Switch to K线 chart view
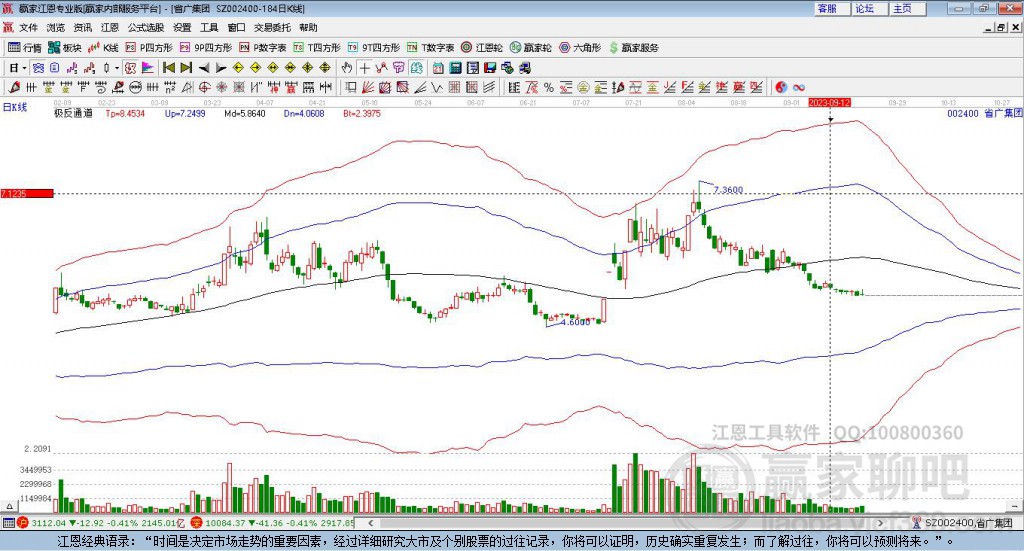 coord(103,48)
